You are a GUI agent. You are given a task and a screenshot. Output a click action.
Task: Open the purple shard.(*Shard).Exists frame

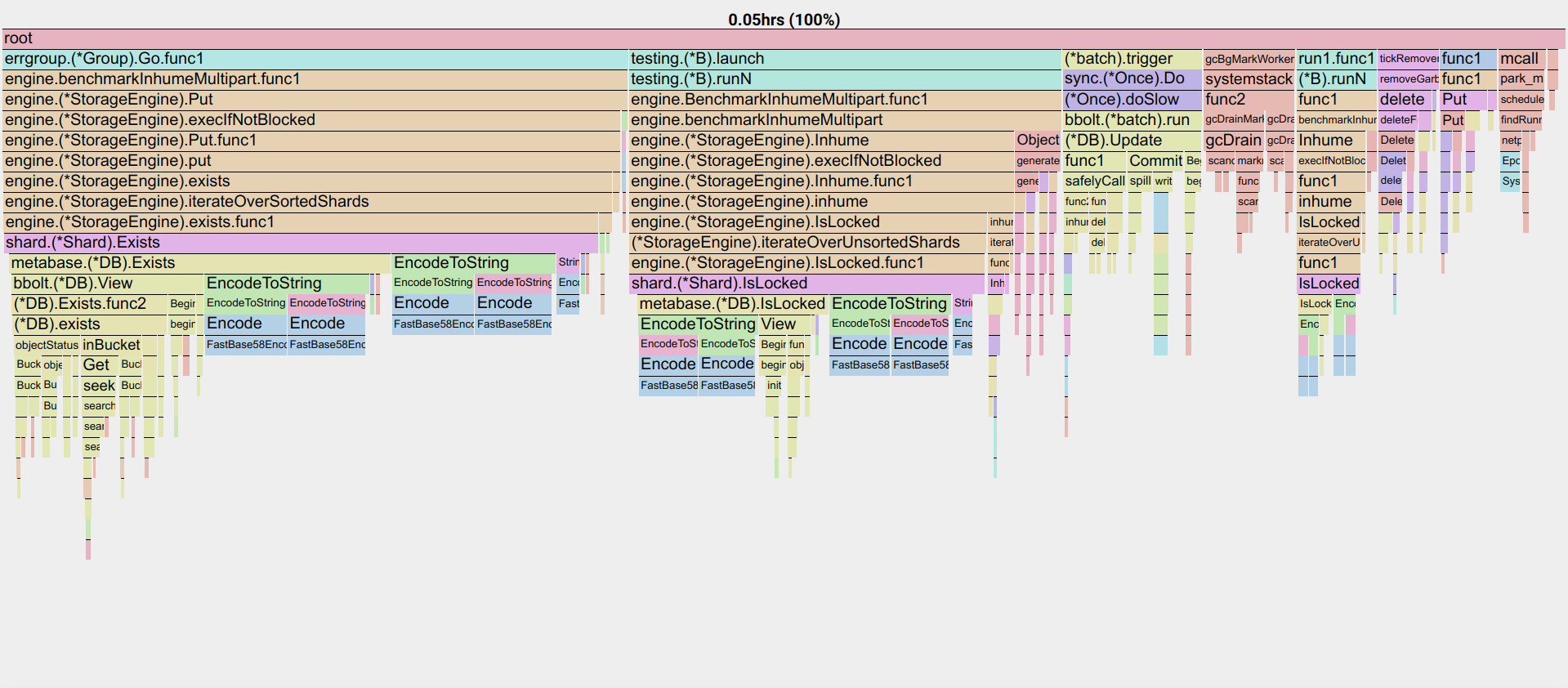(301, 243)
